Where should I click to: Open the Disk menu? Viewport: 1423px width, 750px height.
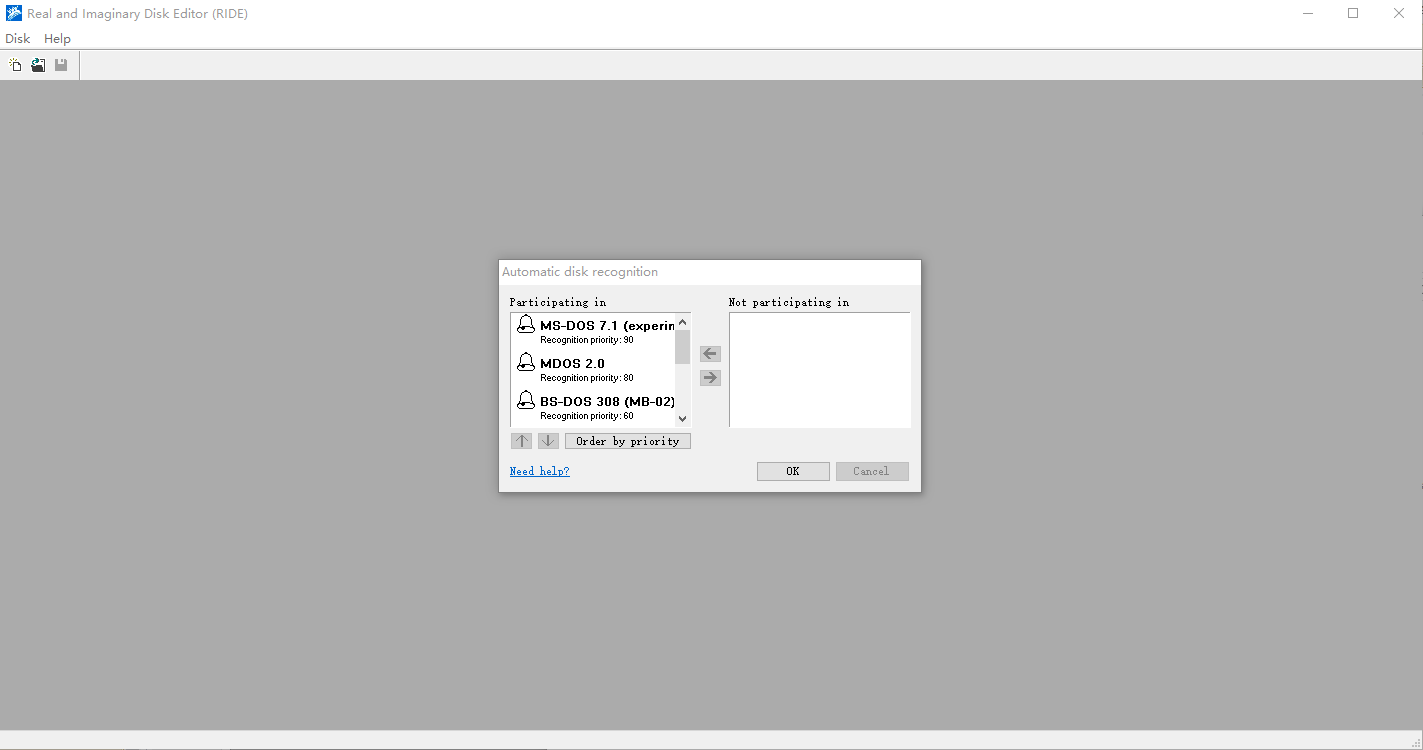[18, 39]
